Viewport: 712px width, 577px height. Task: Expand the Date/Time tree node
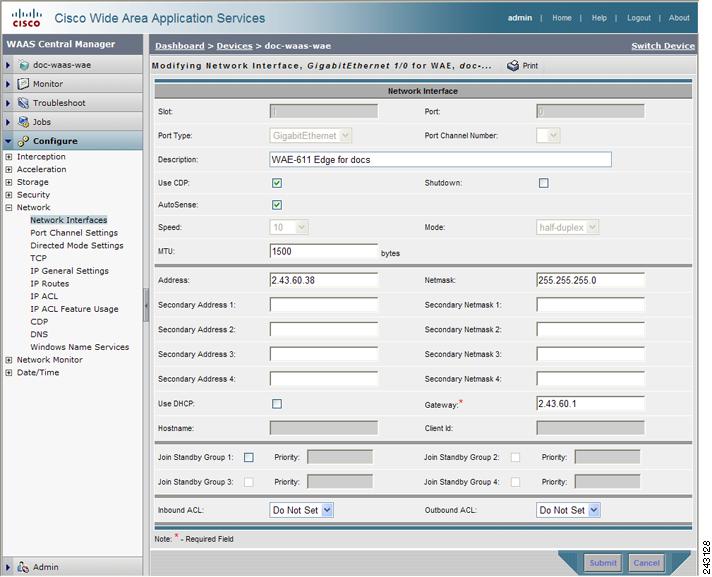click(9, 373)
